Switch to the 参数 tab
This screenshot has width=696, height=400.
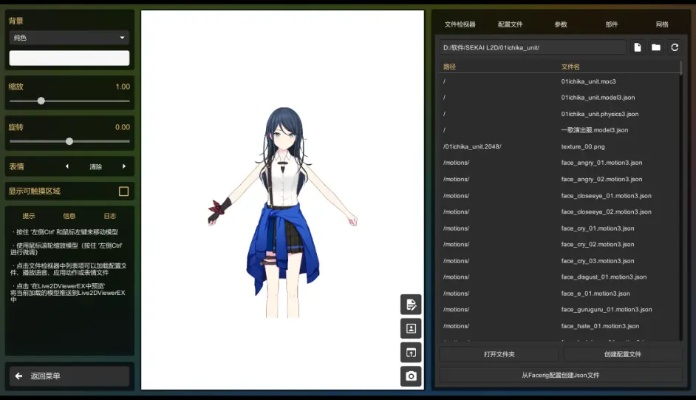click(x=561, y=24)
